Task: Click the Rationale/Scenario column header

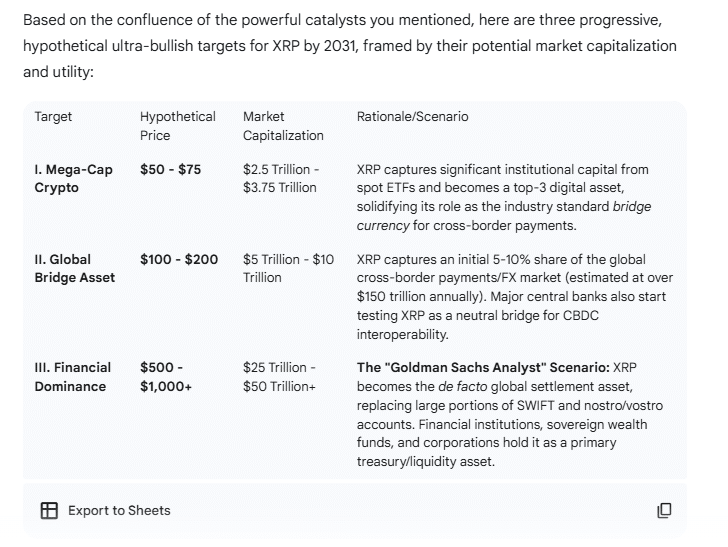Action: point(412,116)
